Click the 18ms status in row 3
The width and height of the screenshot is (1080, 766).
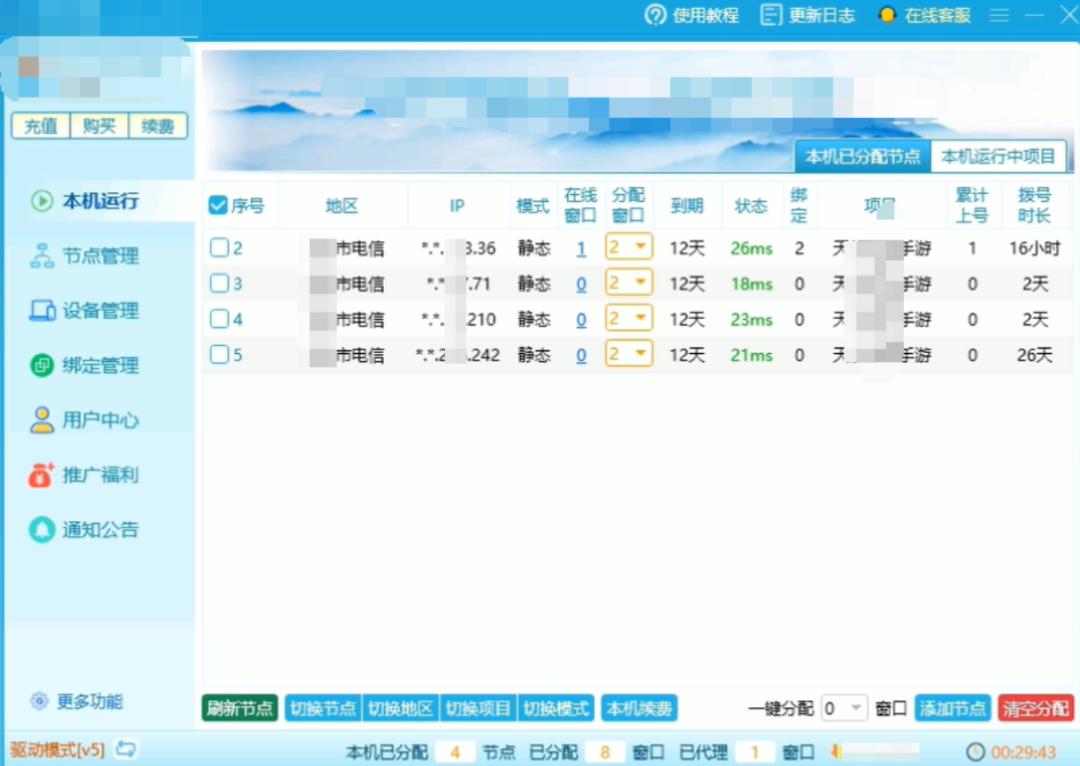[x=751, y=284]
